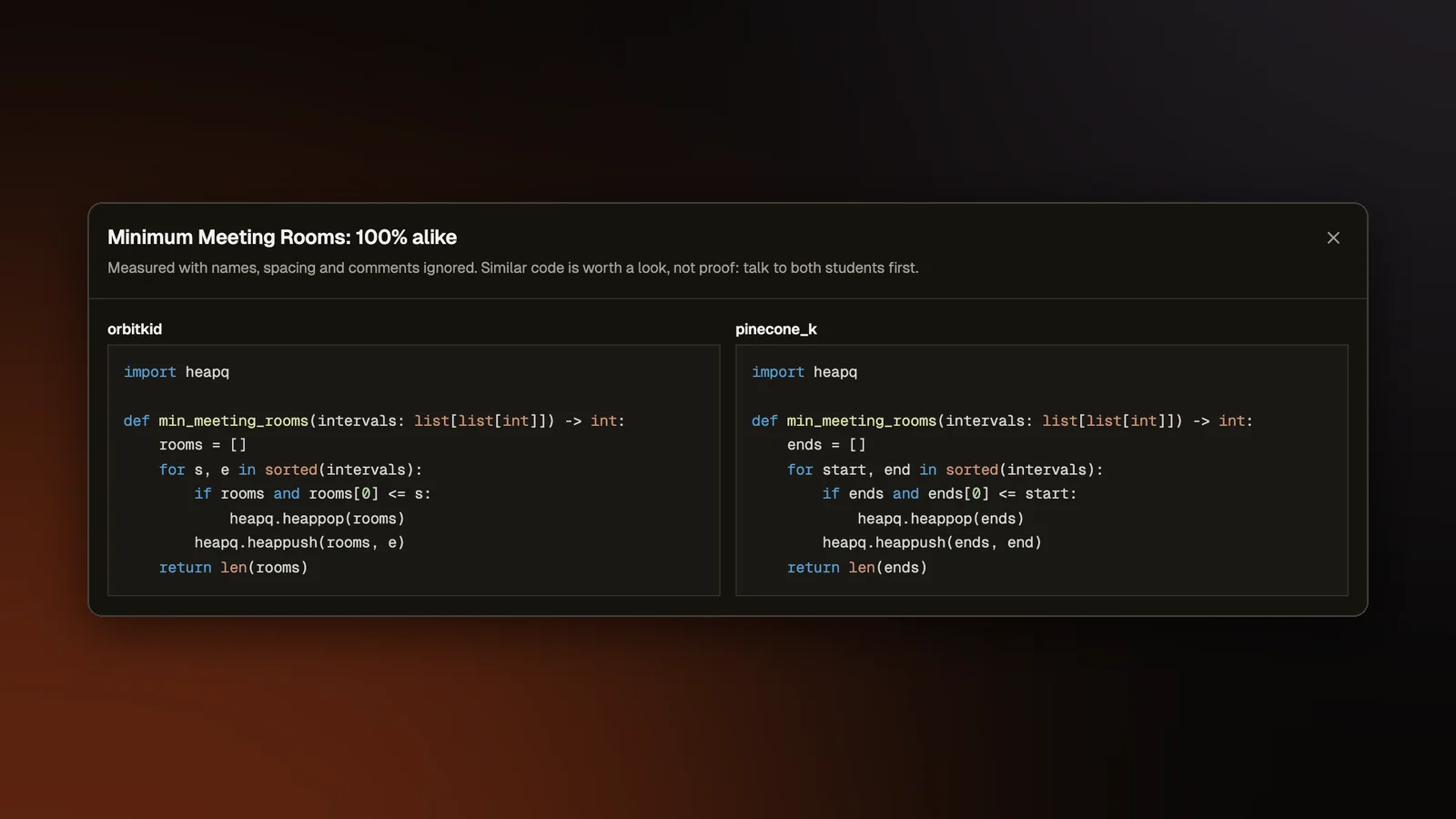
Task: Select the pinecone_k student name
Action: [776, 329]
